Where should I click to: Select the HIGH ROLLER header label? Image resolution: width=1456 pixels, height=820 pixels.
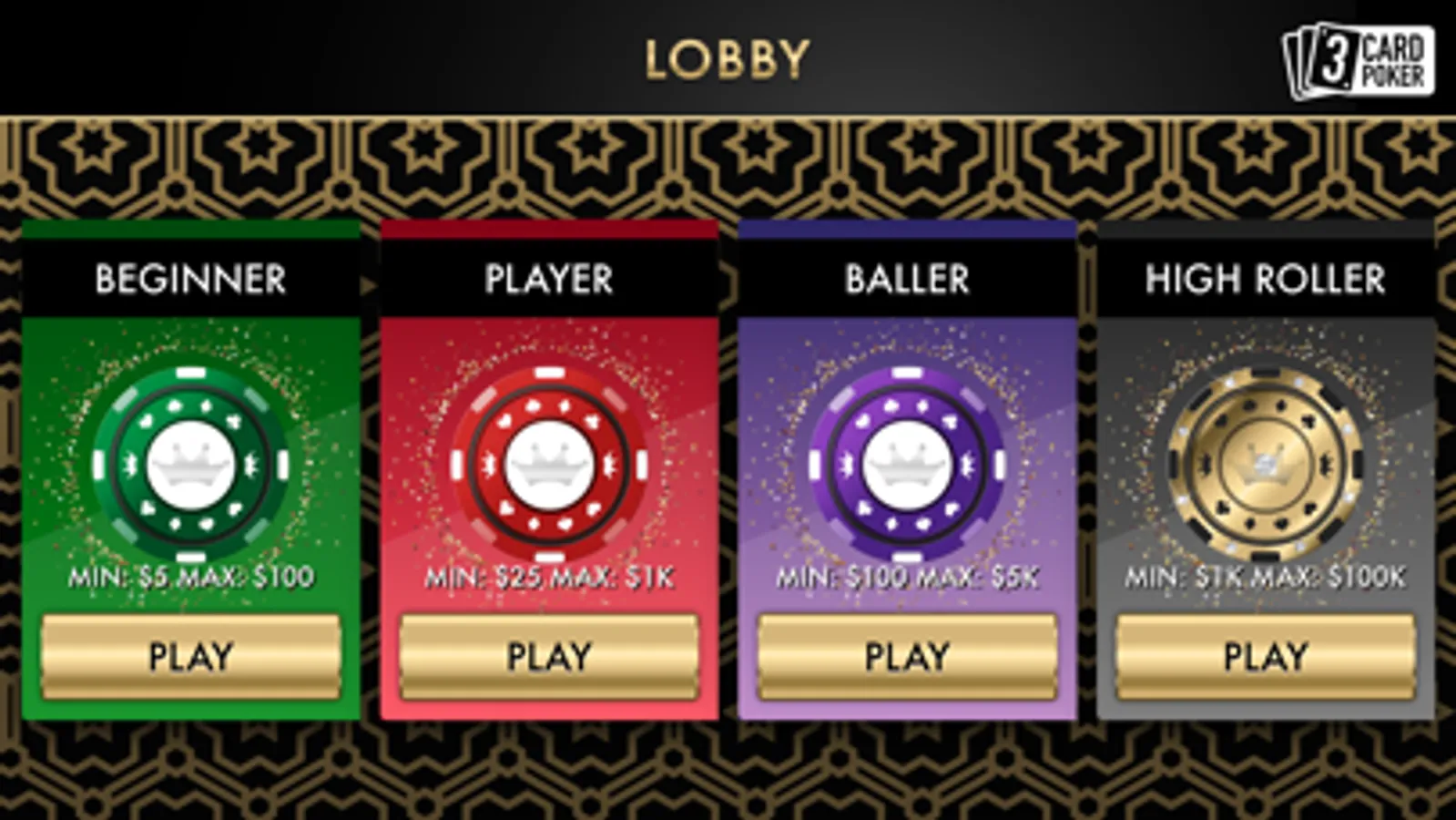click(1266, 279)
